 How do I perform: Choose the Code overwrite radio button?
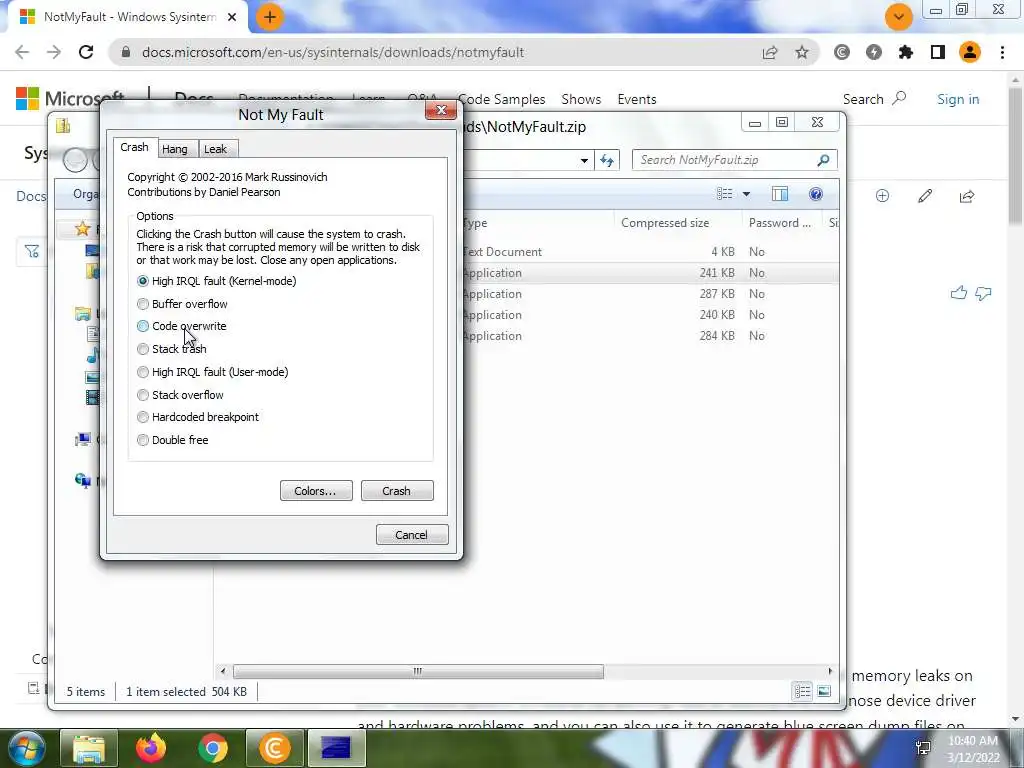(x=182, y=326)
